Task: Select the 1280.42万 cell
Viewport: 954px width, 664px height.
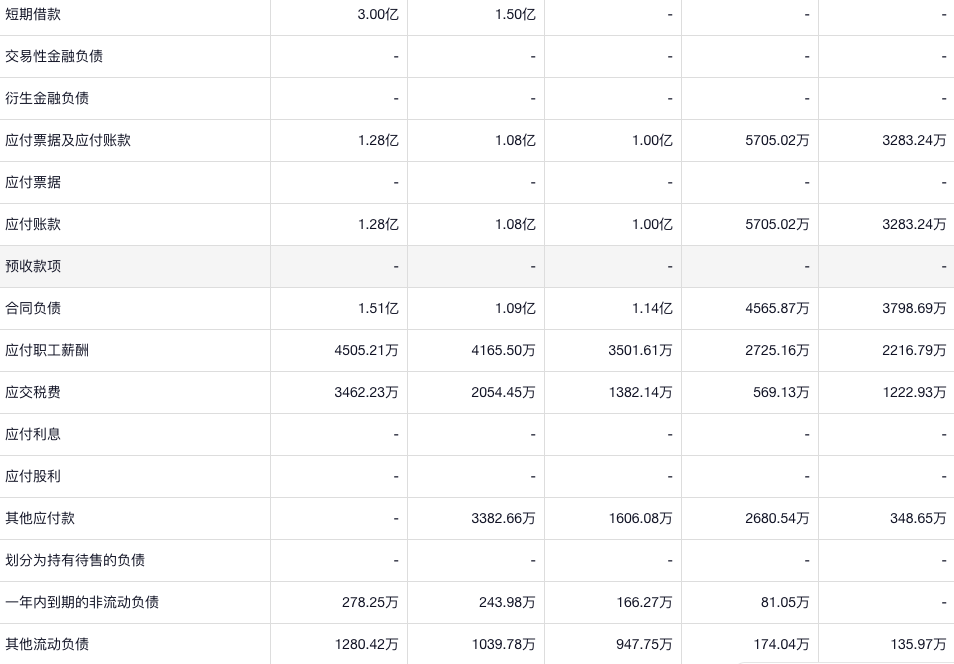Action: coord(366,644)
